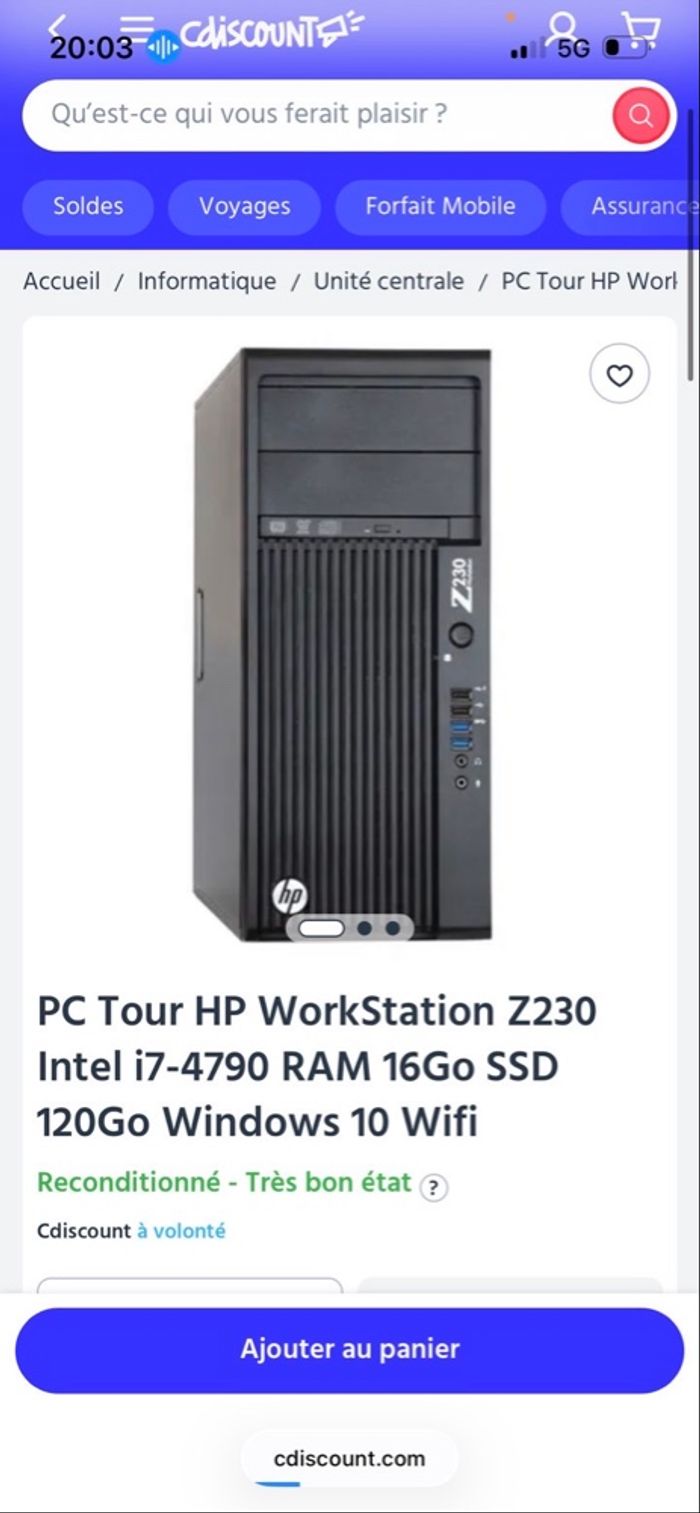Click the Ajouter au panier button
The height and width of the screenshot is (1513, 700).
coord(350,1350)
